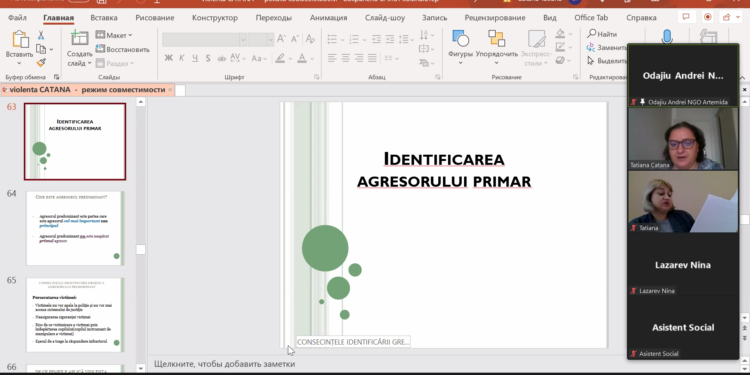Open the Файл menu tab

[17, 18]
